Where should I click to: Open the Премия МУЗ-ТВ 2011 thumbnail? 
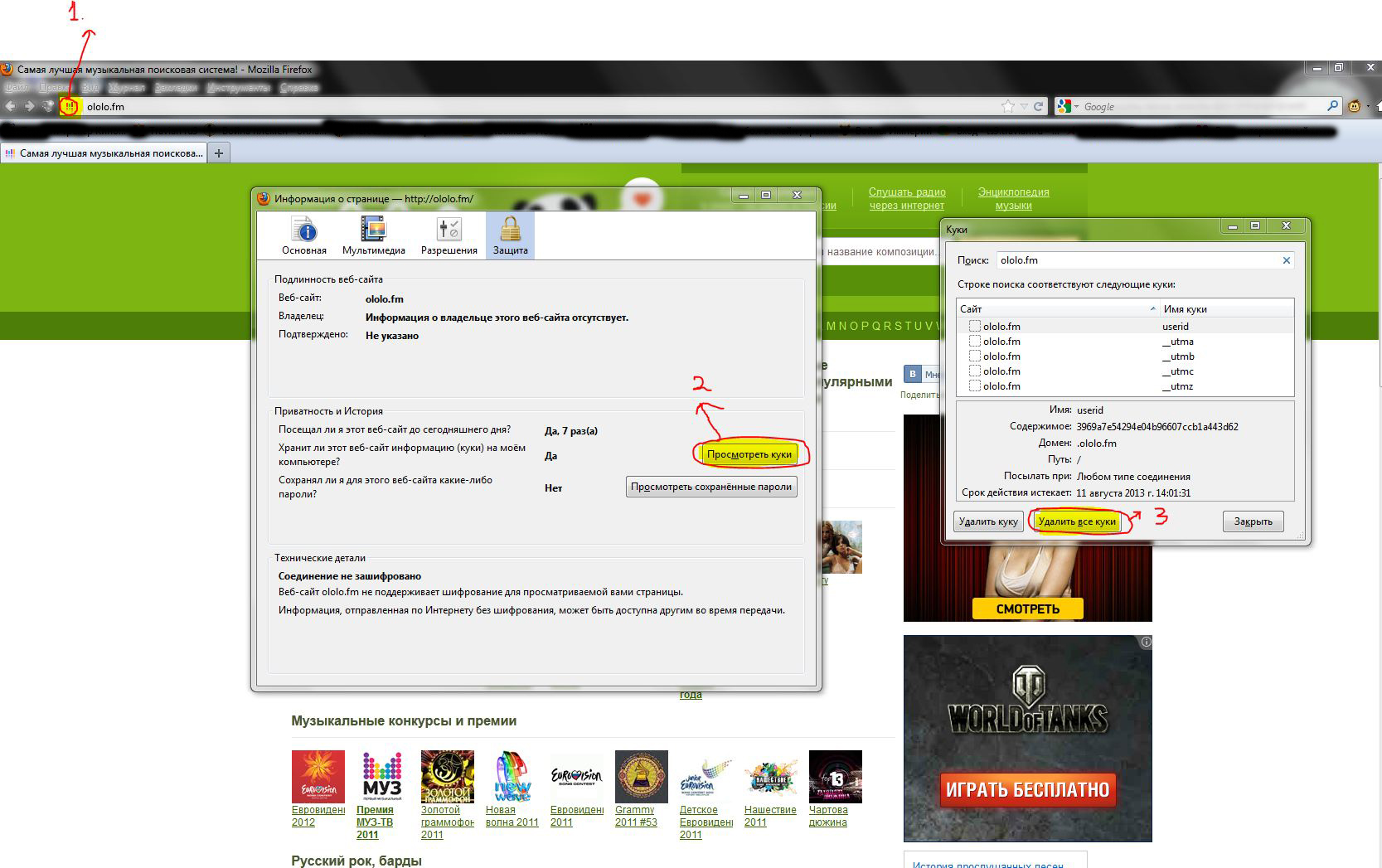click(x=382, y=776)
